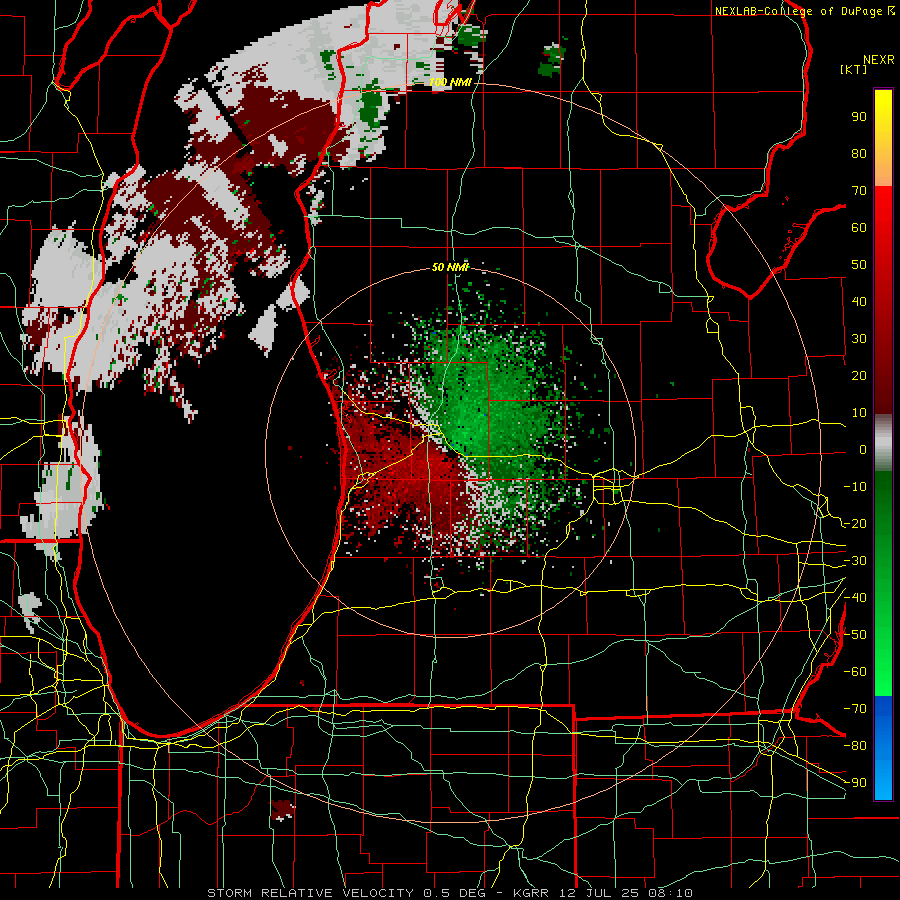Click the gray zero-velocity segment of the color bar
Viewport: 900px width, 900px height.
(x=883, y=443)
